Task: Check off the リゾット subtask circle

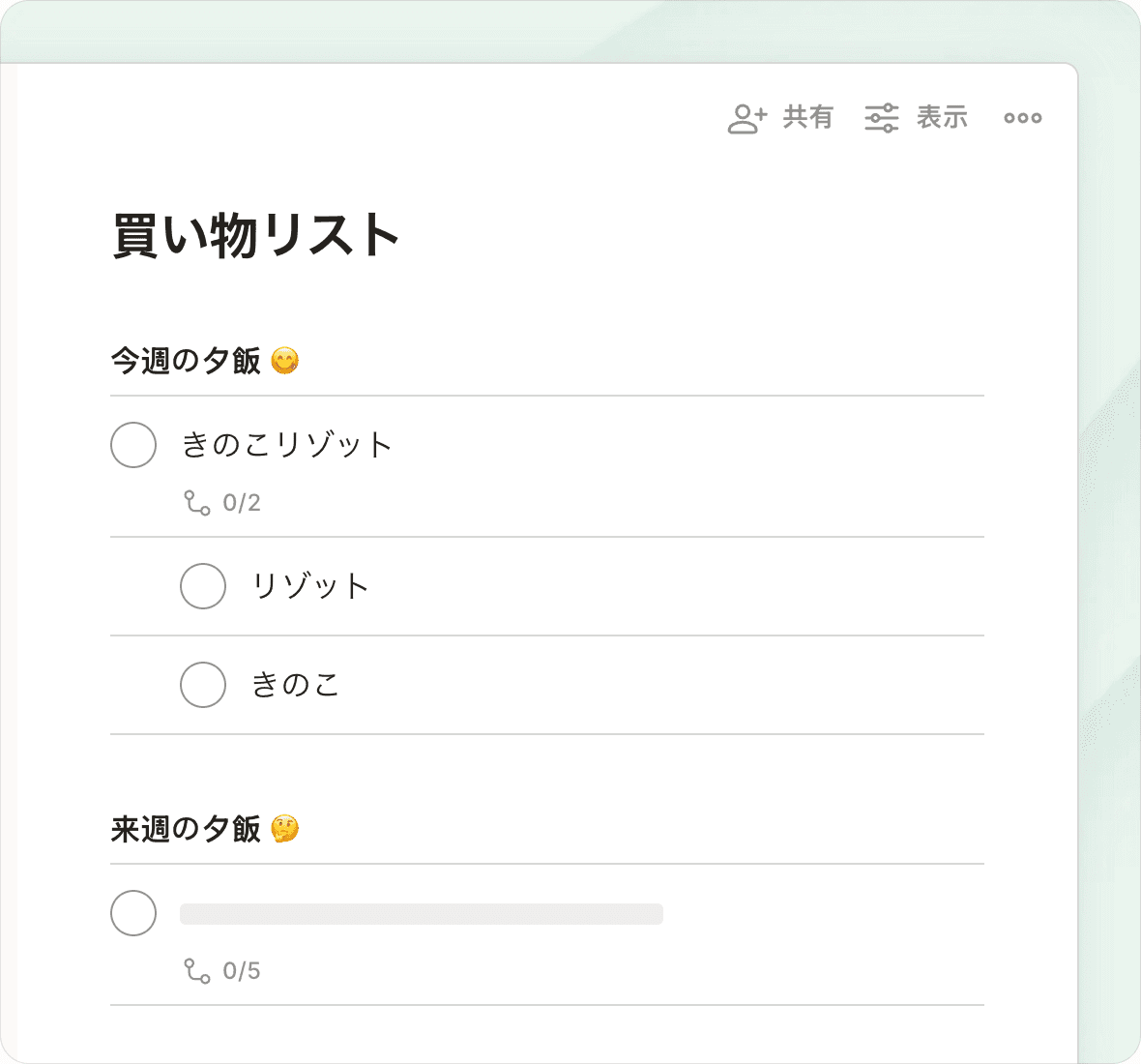Action: pyautogui.click(x=203, y=586)
